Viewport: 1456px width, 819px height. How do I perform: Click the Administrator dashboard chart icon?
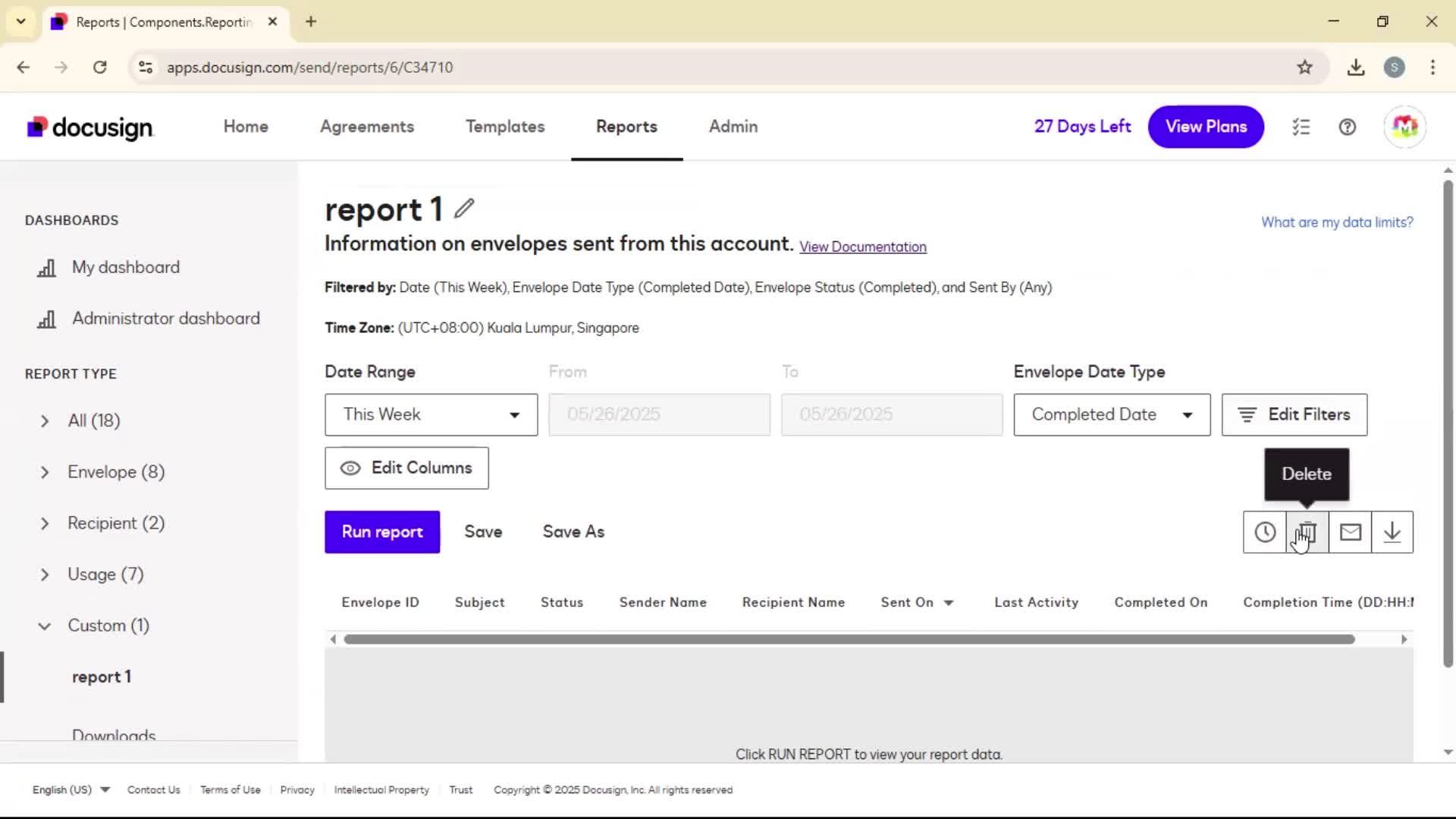coord(46,319)
